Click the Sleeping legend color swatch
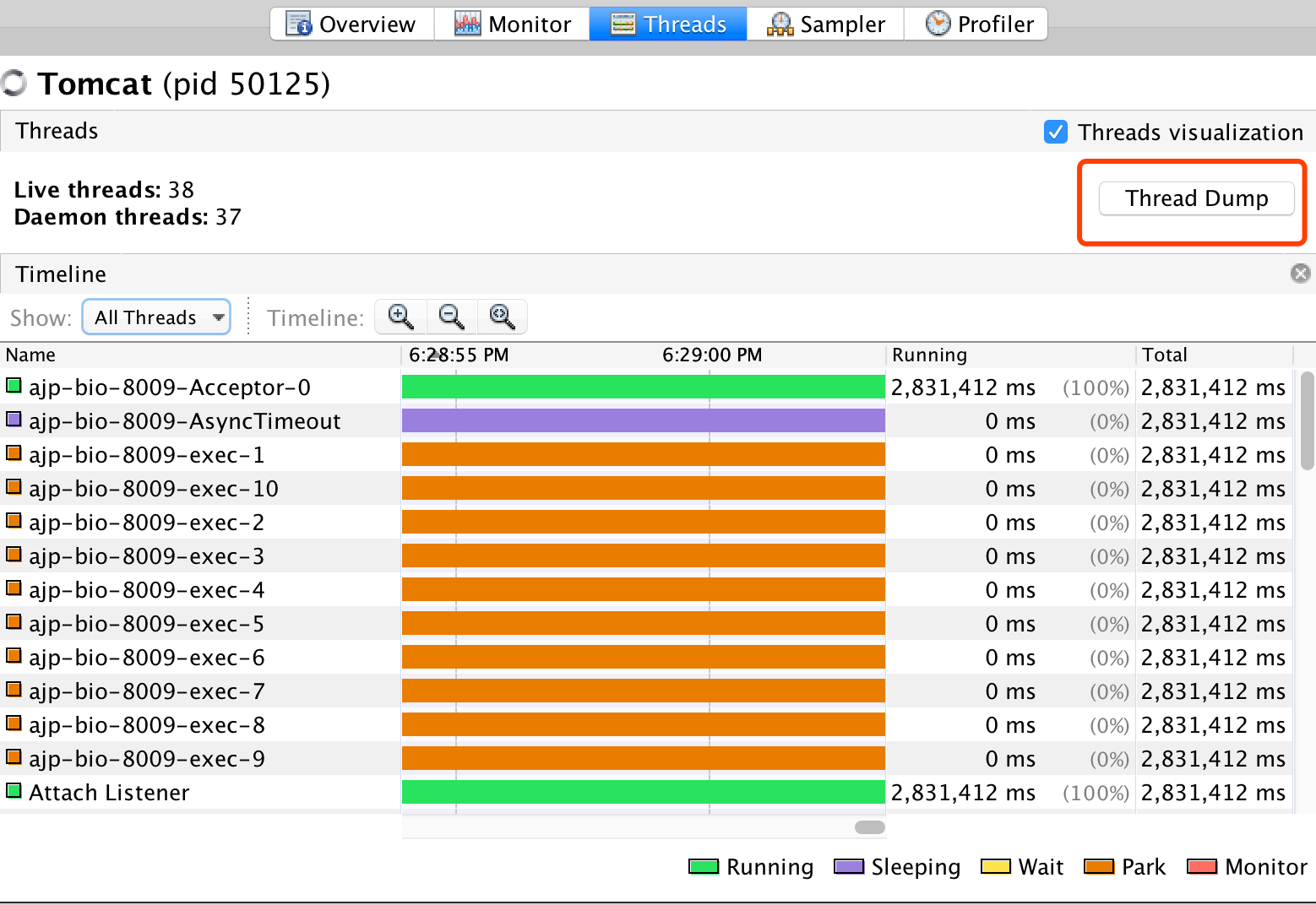Image resolution: width=1316 pixels, height=905 pixels. pos(849,866)
